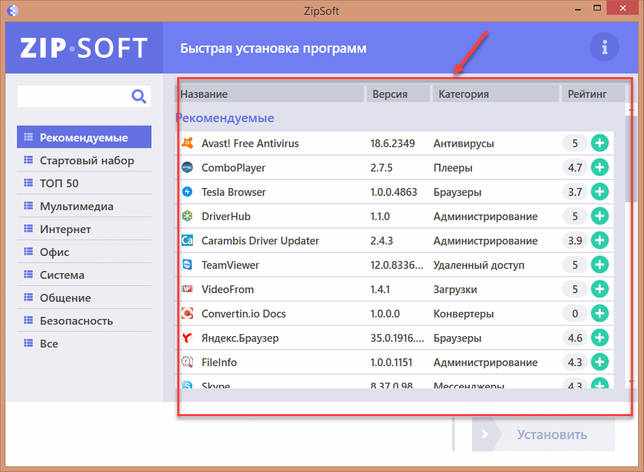This screenshot has width=644, height=472.
Task: Minimize the ZipSoft window
Action: 579,9
